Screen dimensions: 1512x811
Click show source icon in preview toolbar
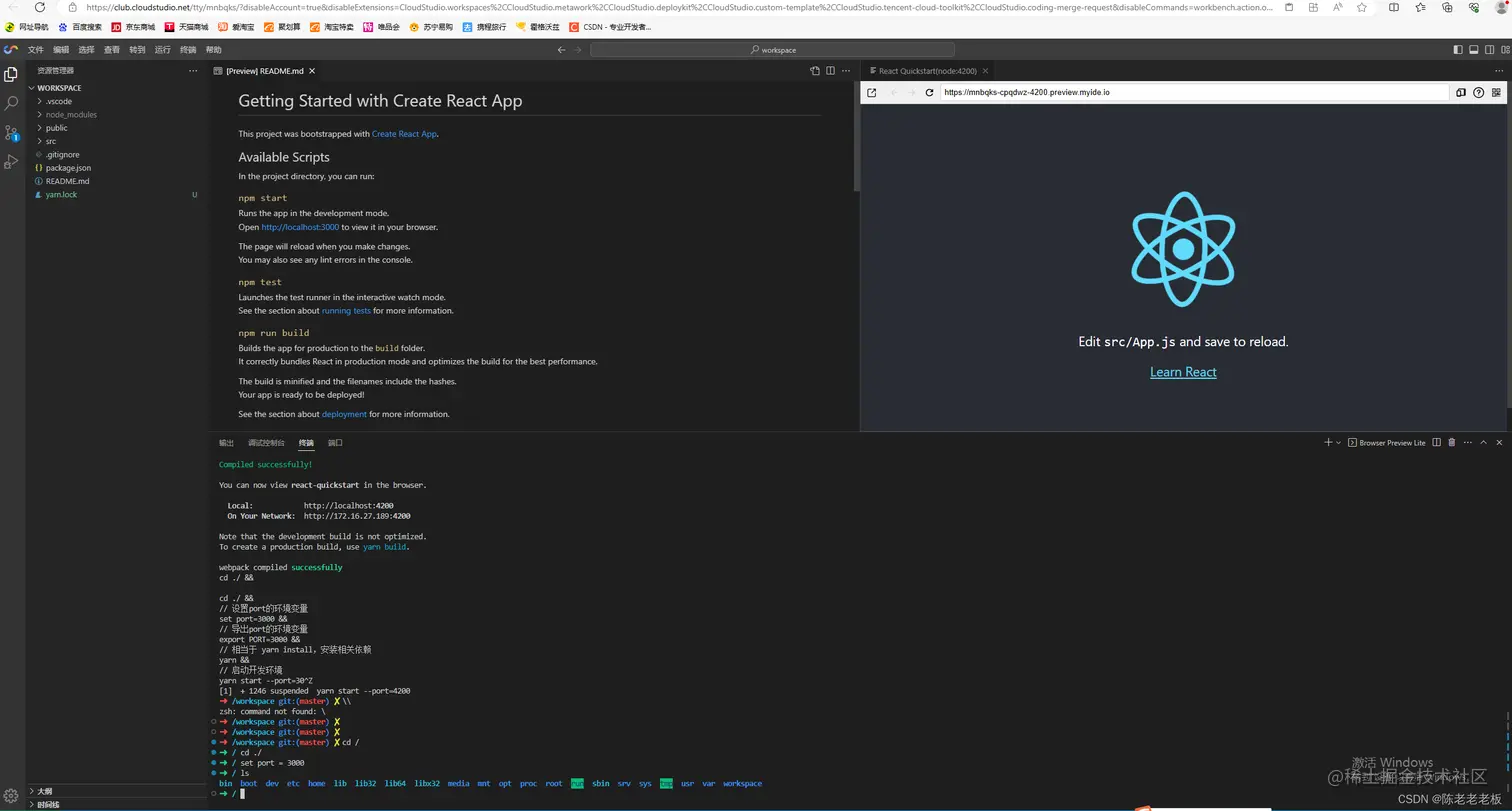(x=814, y=71)
